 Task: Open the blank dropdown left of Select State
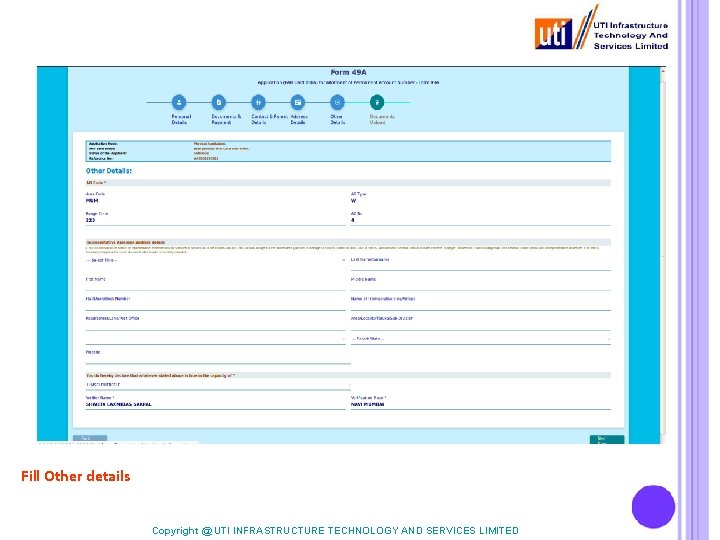[x=215, y=339]
